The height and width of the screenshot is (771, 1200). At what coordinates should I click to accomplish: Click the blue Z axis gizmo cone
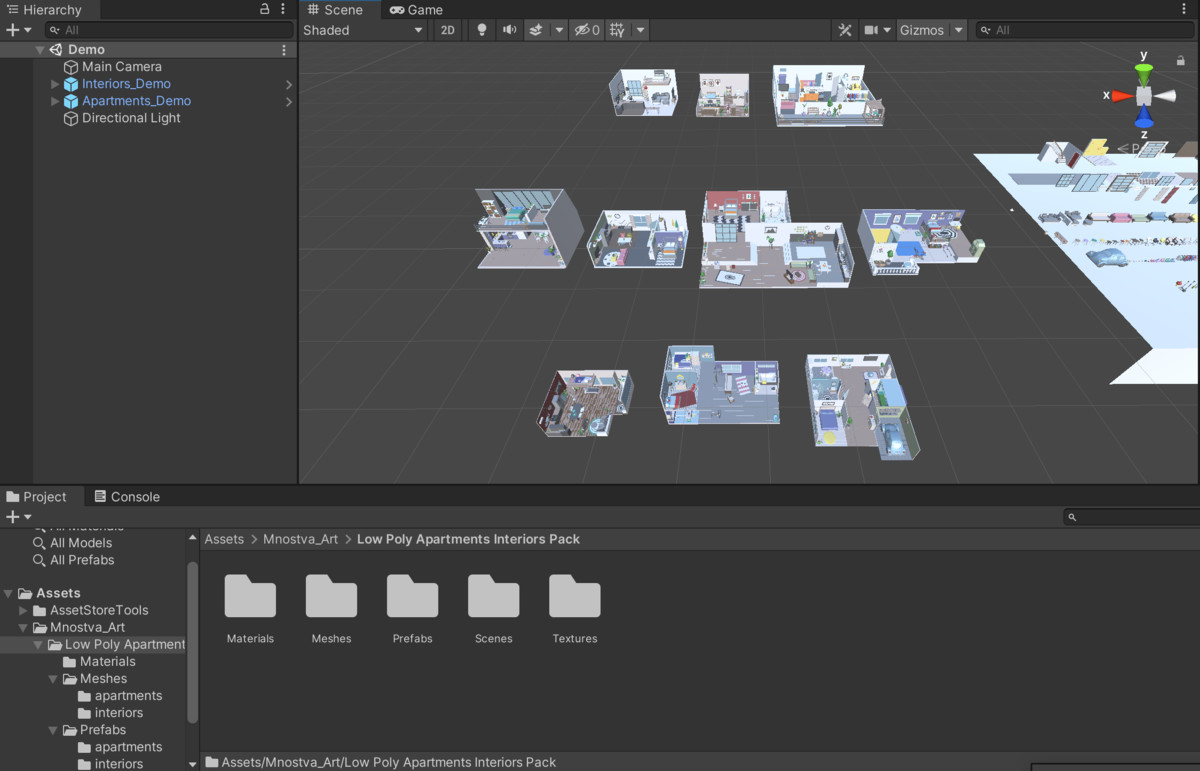pos(1144,118)
